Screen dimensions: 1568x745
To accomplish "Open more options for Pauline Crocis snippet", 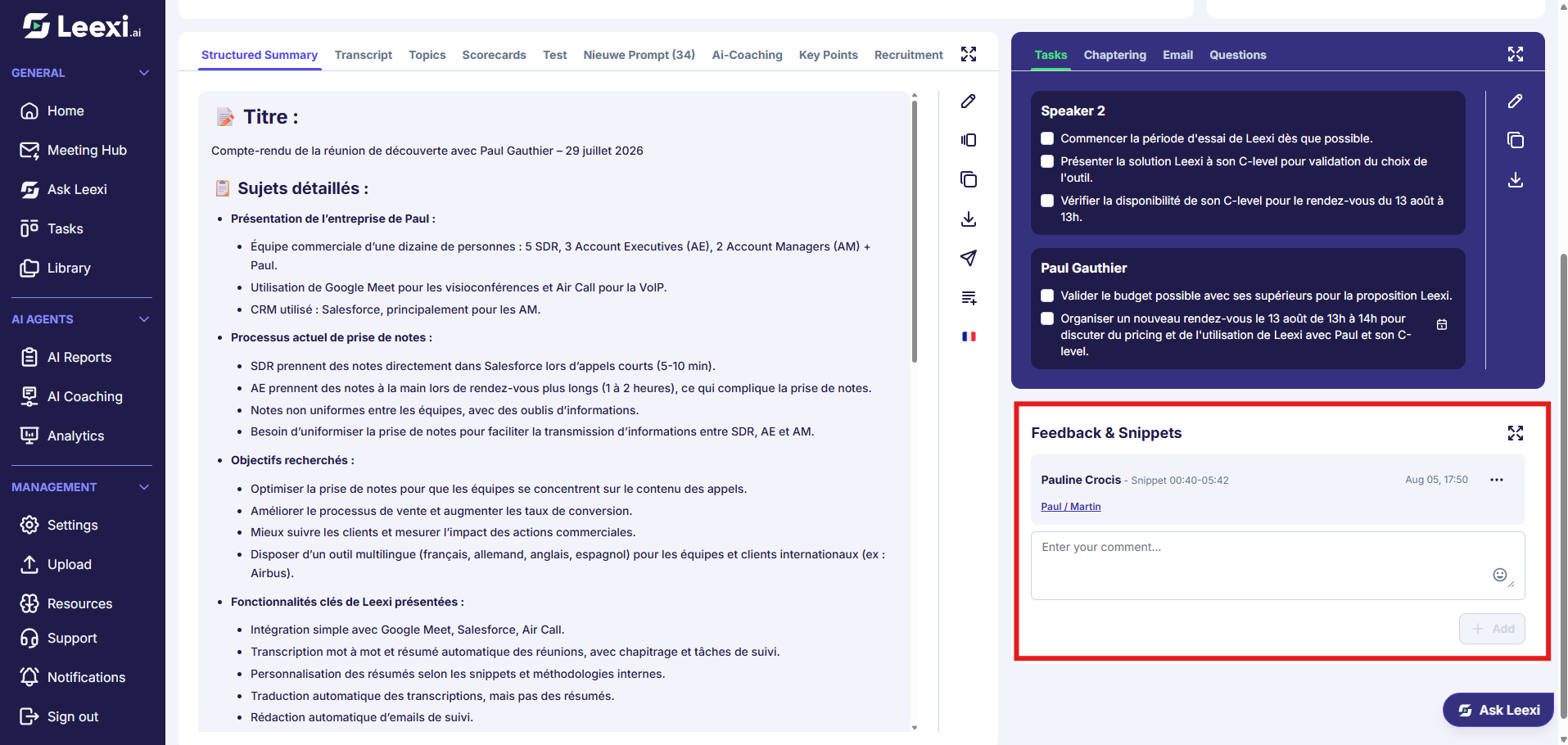I will [1497, 480].
